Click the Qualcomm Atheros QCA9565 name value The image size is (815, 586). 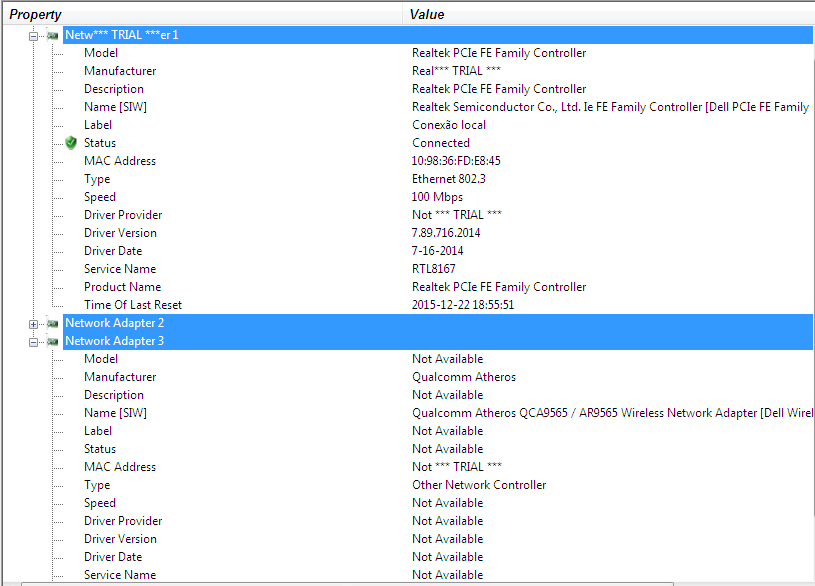click(612, 413)
